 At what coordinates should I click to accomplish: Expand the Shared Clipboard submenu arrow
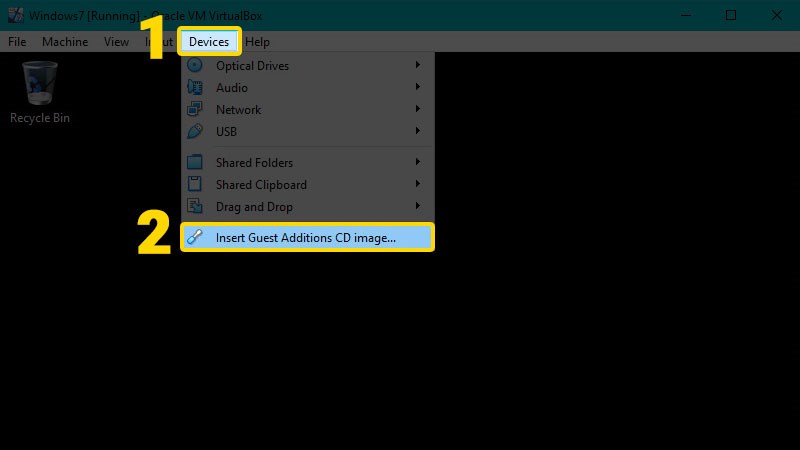[417, 184]
